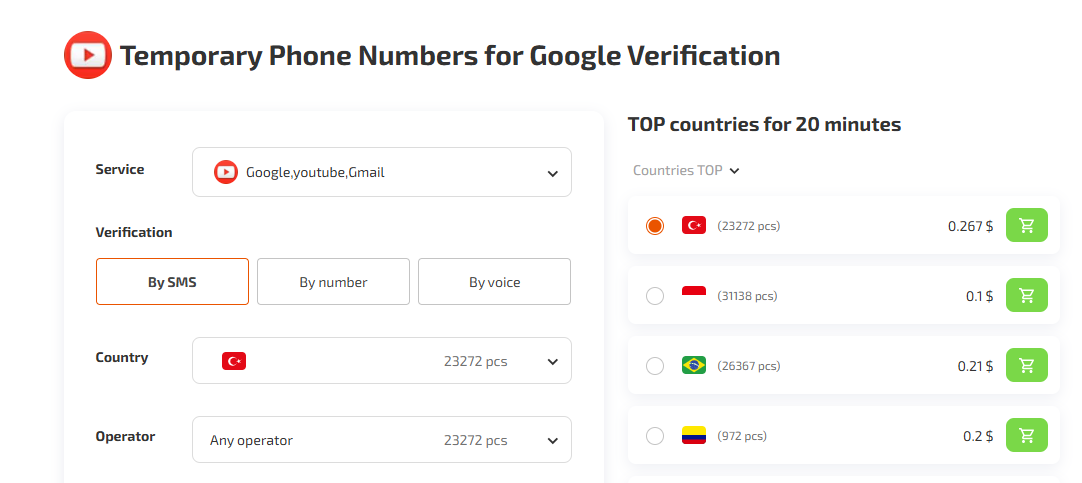Select the radio button for the 31138 pcs country
This screenshot has width=1082, height=483.
tap(655, 296)
